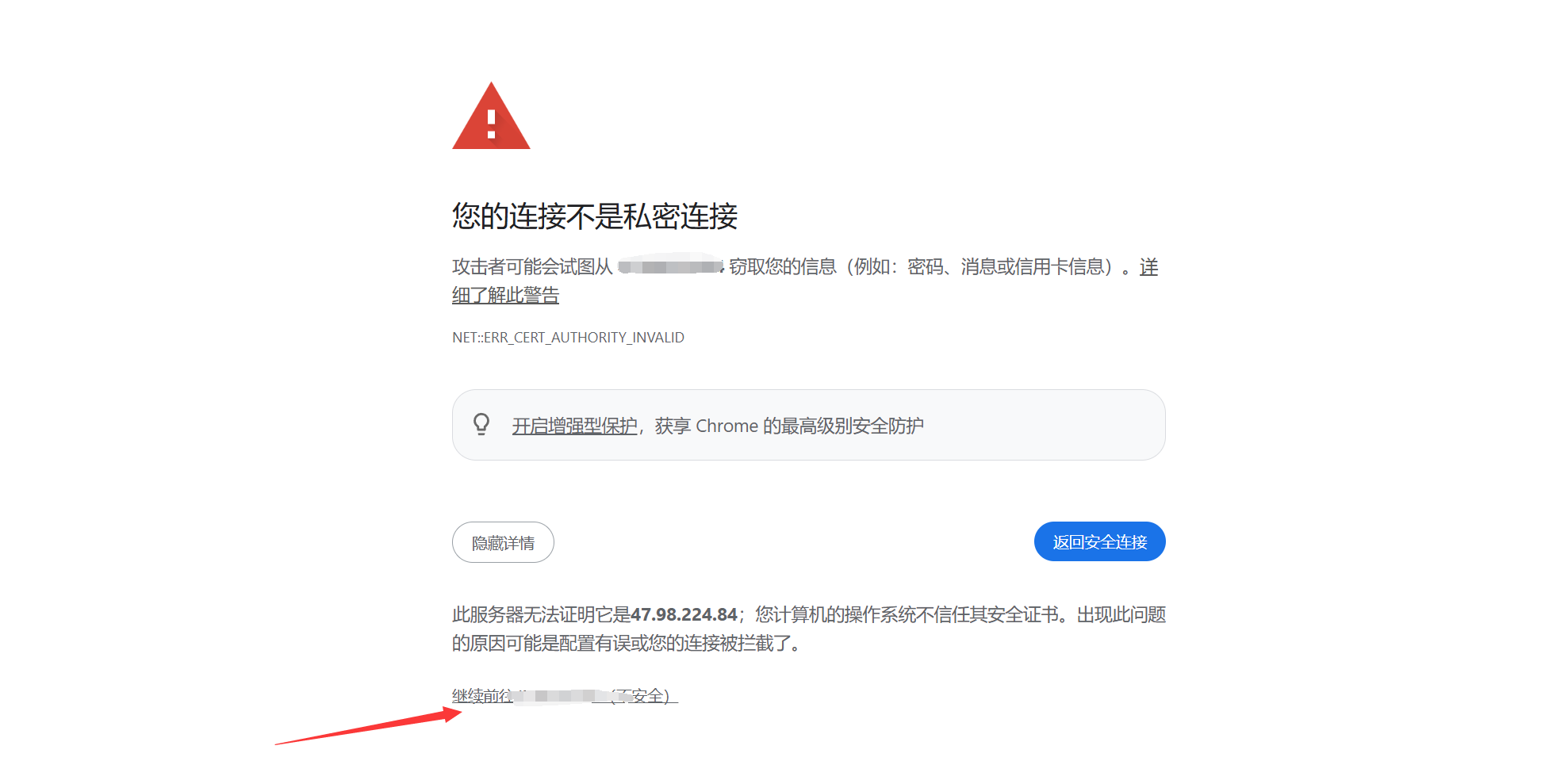Click the NET::ERR_CERT_AUTHORITY_INVALID error code

click(568, 338)
